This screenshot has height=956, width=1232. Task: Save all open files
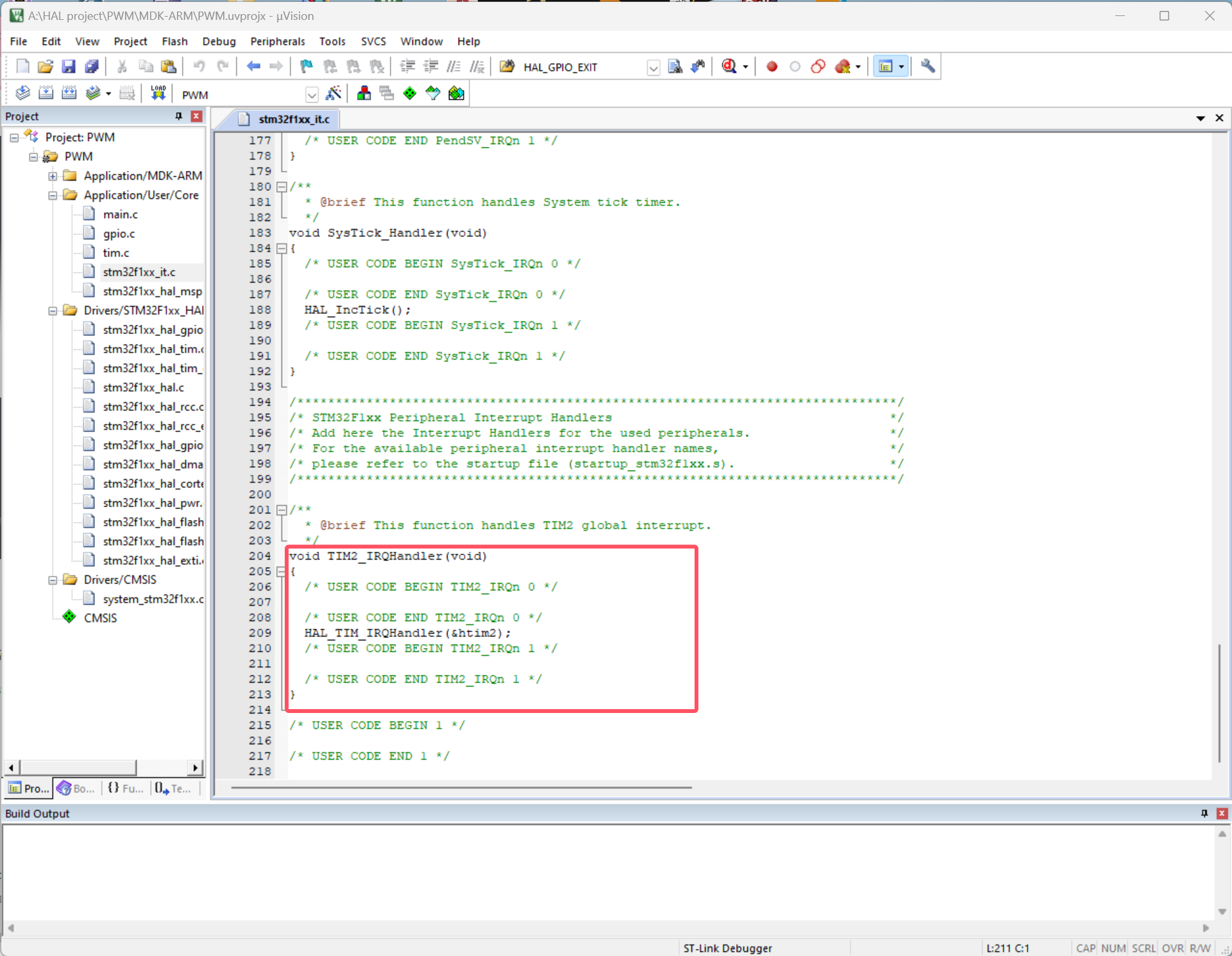coord(92,66)
